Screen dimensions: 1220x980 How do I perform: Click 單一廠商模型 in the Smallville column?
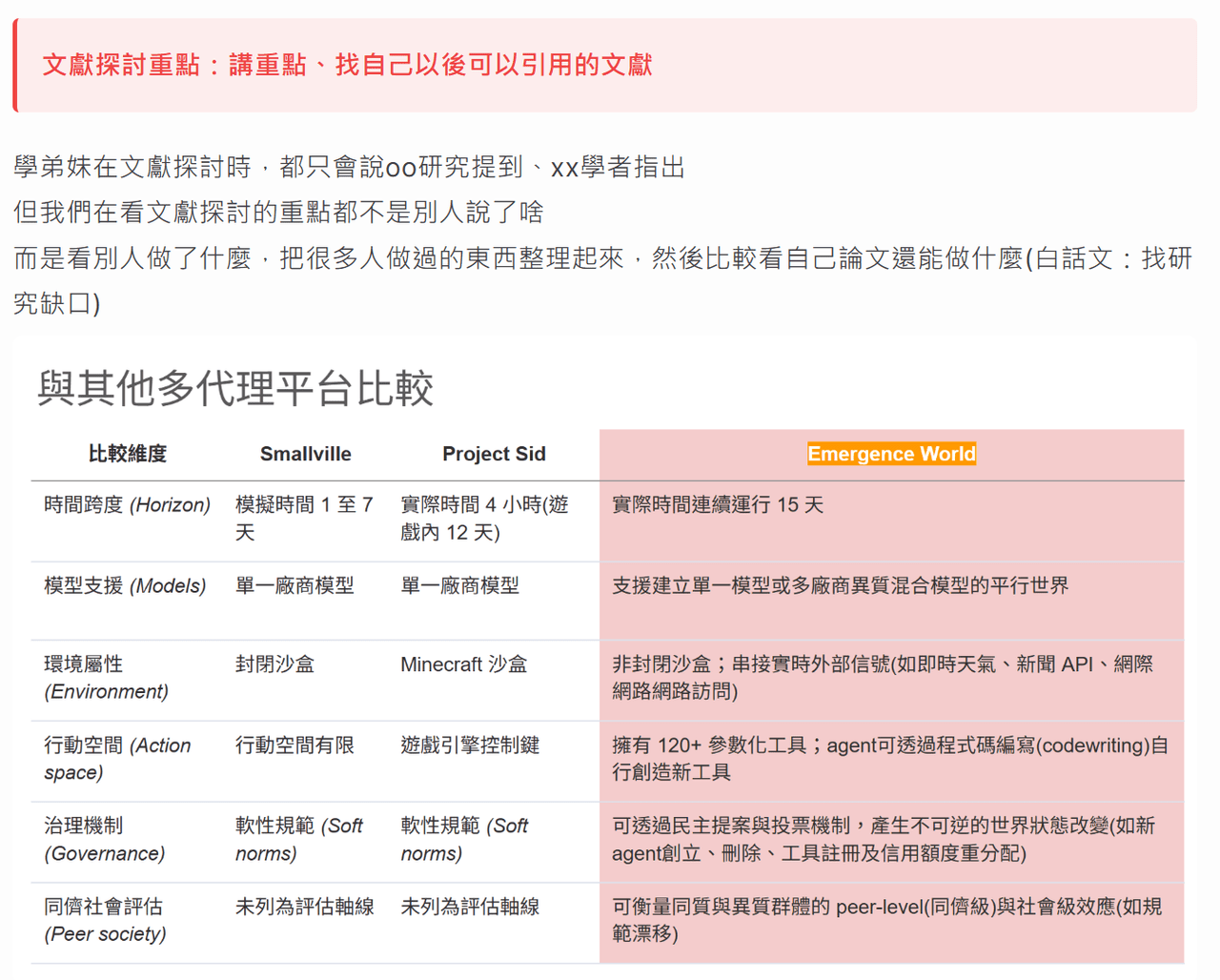295,585
